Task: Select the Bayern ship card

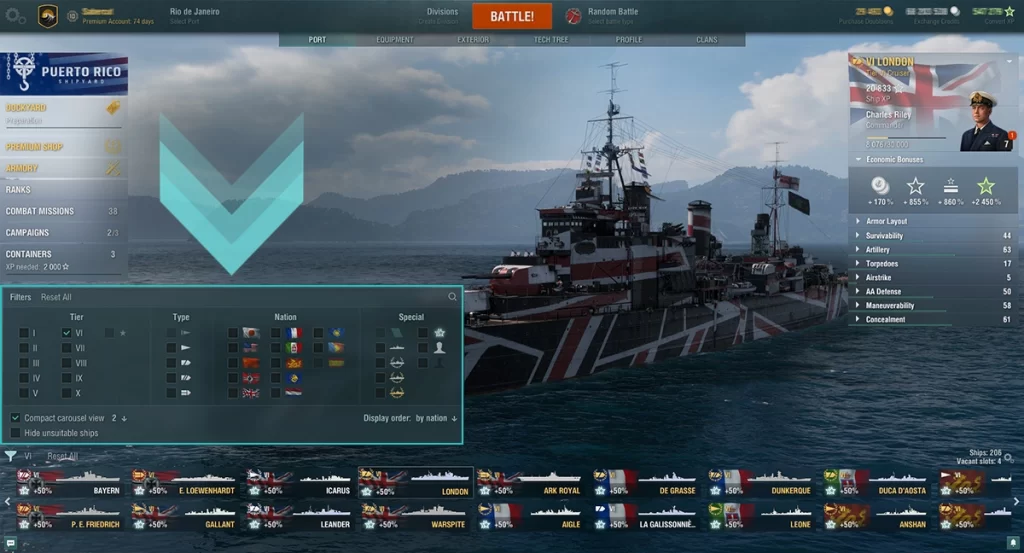Action: click(70, 483)
